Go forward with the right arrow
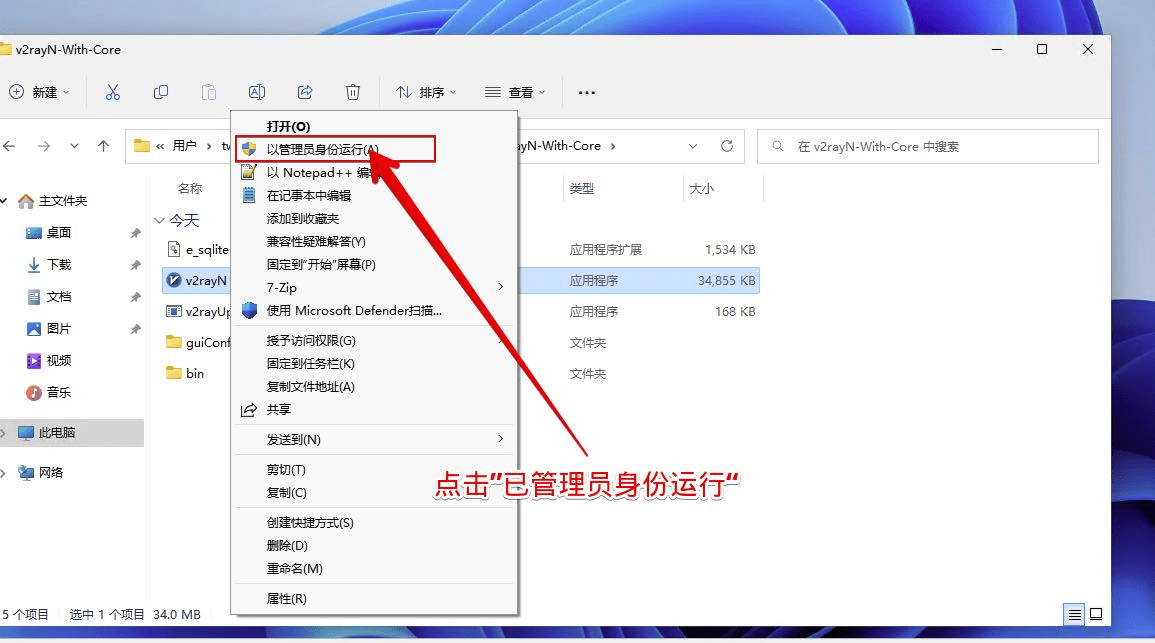1155x643 pixels. click(44, 146)
